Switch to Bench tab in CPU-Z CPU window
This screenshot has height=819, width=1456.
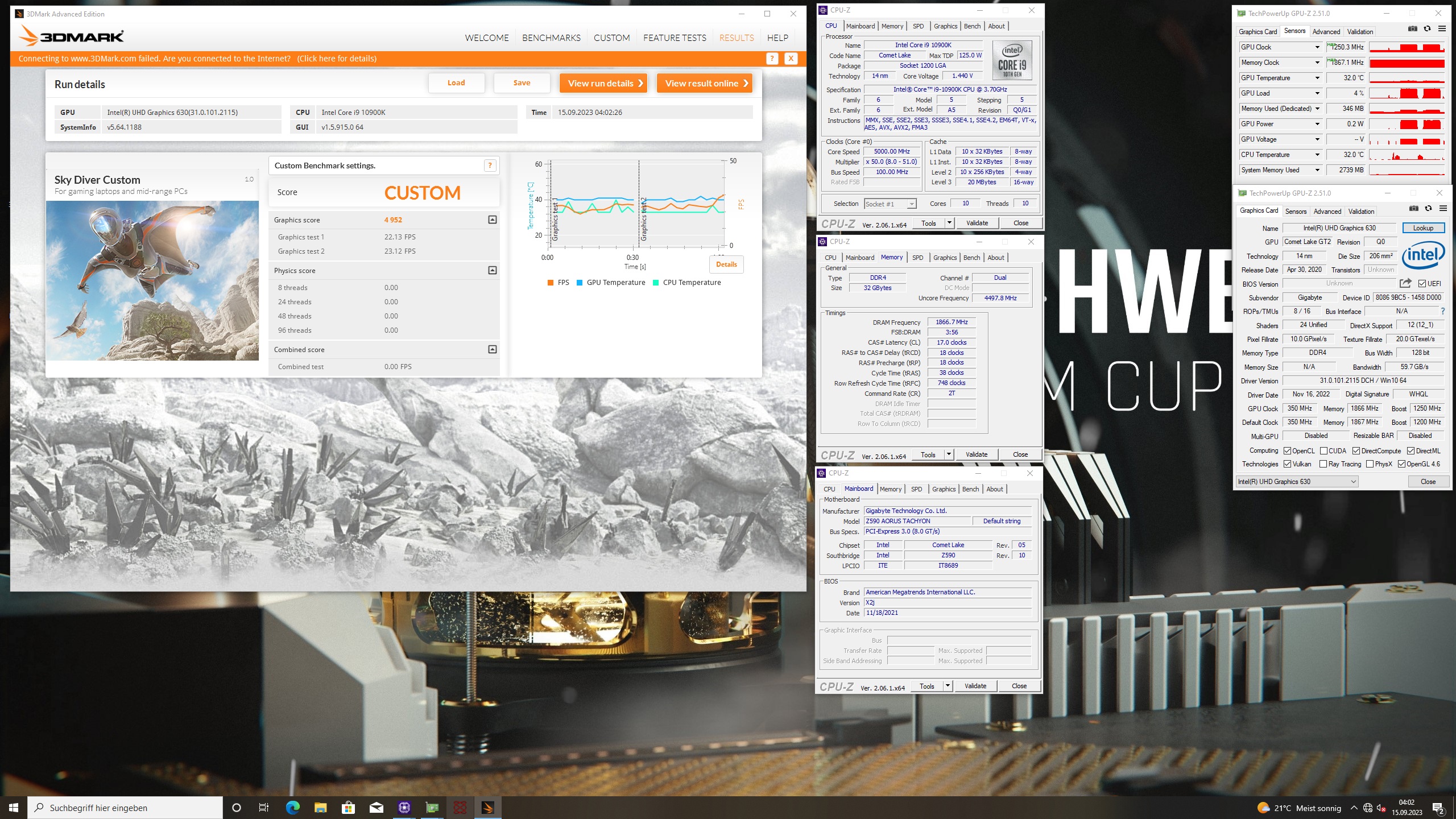[972, 26]
